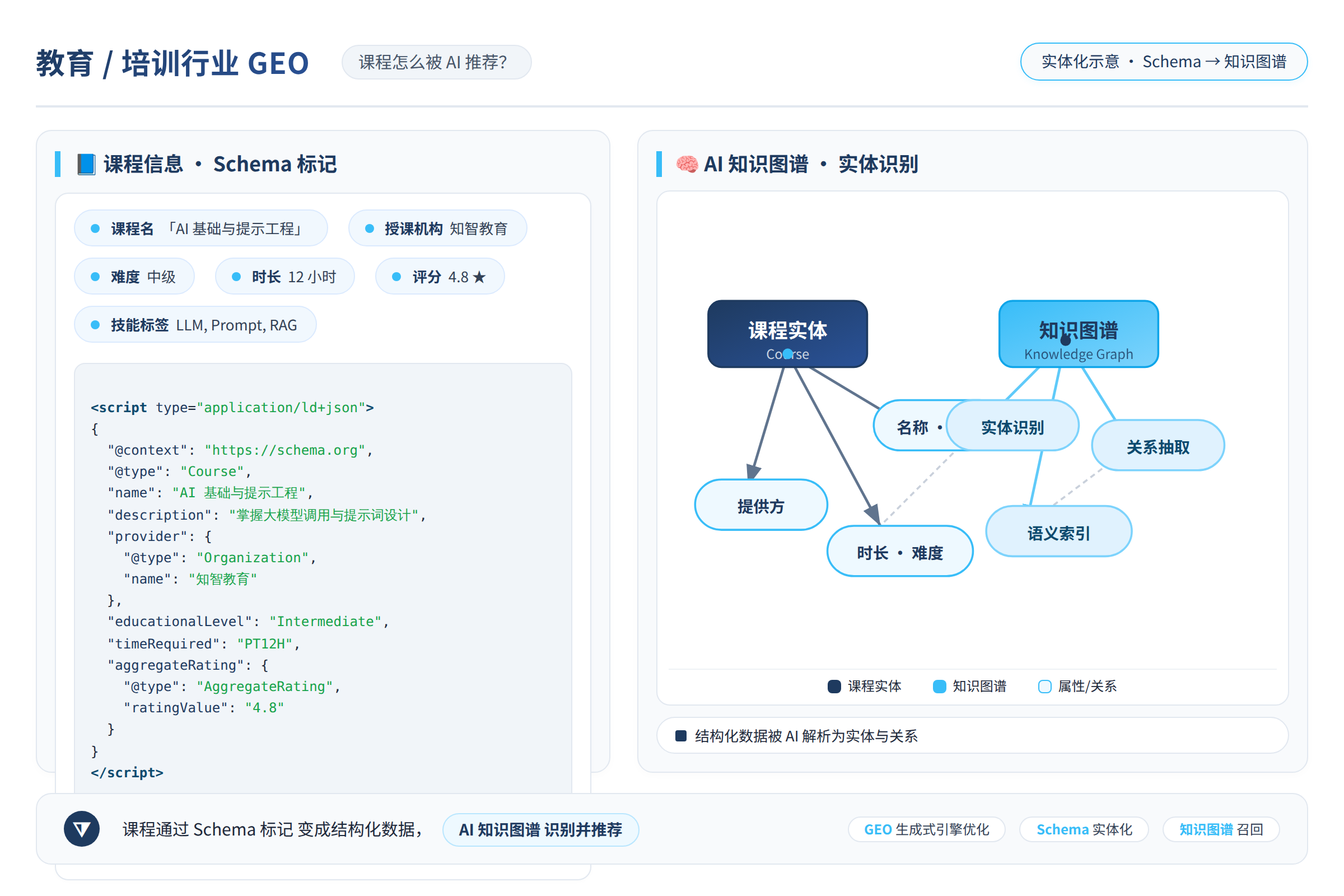This screenshot has width=1344, height=896.
Task: Click the GEO 生成式引擎优化 tag
Action: [926, 830]
